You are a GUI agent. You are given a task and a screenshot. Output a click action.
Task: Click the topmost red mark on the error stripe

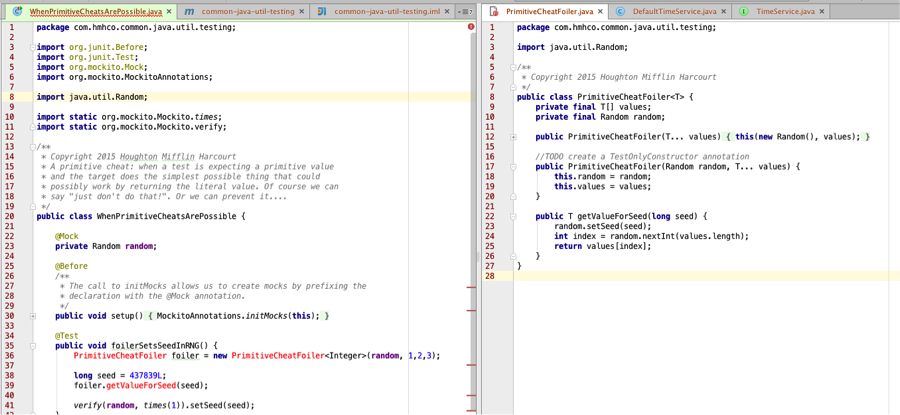[472, 288]
